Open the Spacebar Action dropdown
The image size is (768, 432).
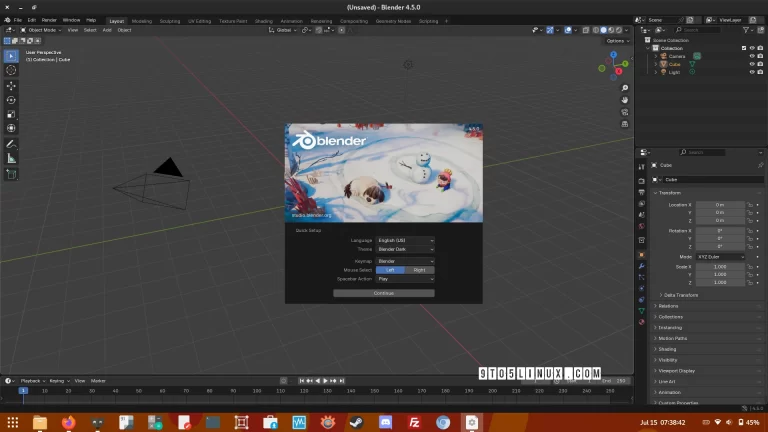coord(405,279)
